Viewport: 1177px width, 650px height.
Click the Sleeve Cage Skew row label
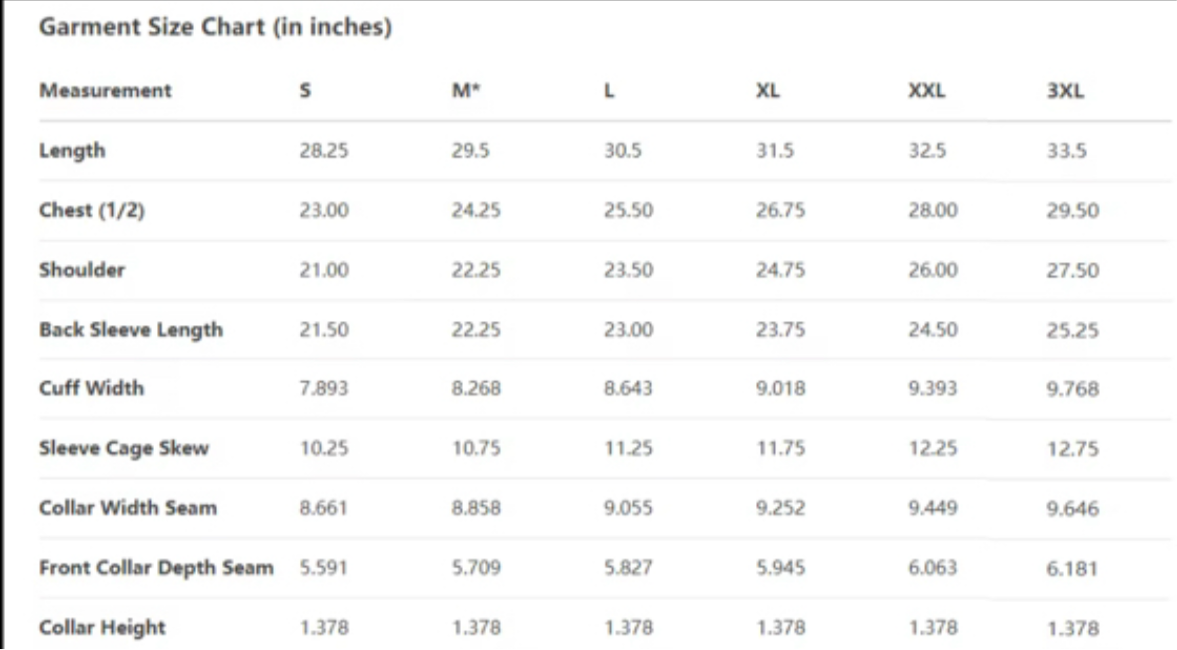point(124,448)
